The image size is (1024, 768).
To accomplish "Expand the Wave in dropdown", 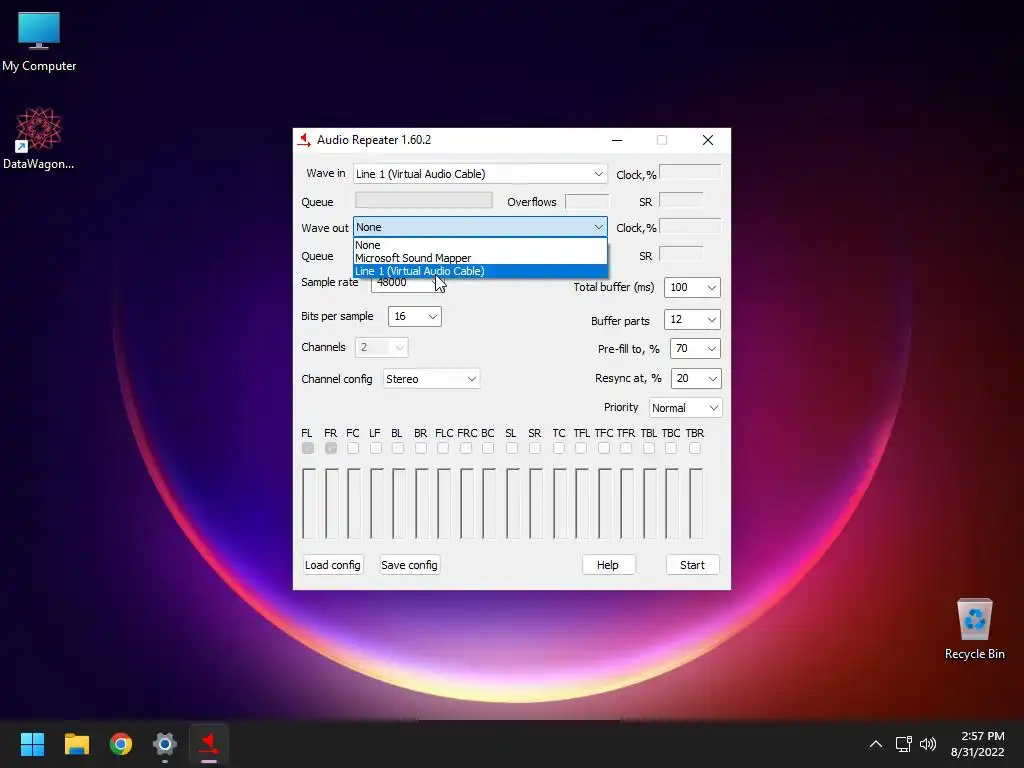I will 598,174.
